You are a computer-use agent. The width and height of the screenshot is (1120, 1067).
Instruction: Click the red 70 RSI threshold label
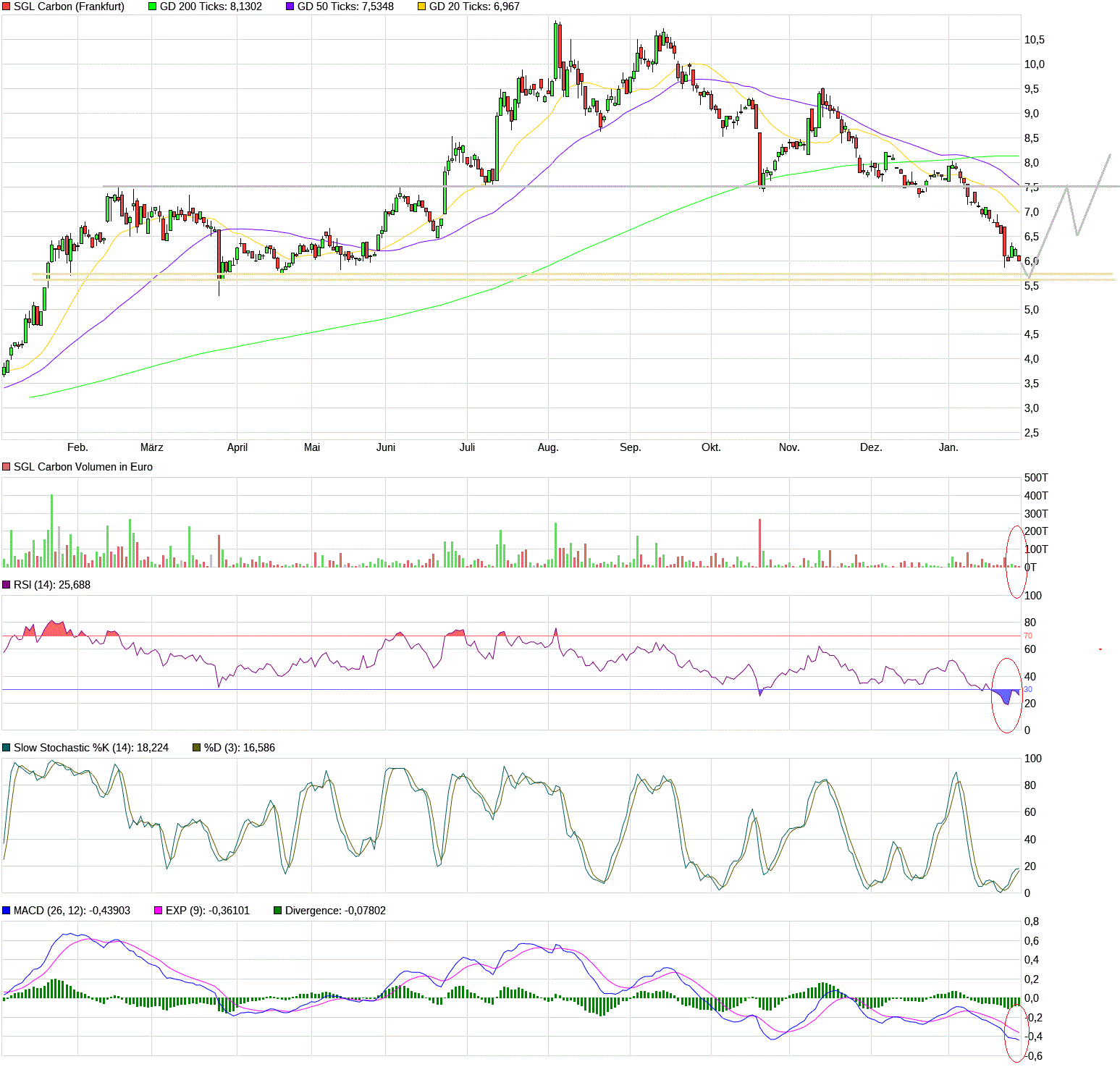click(1027, 636)
